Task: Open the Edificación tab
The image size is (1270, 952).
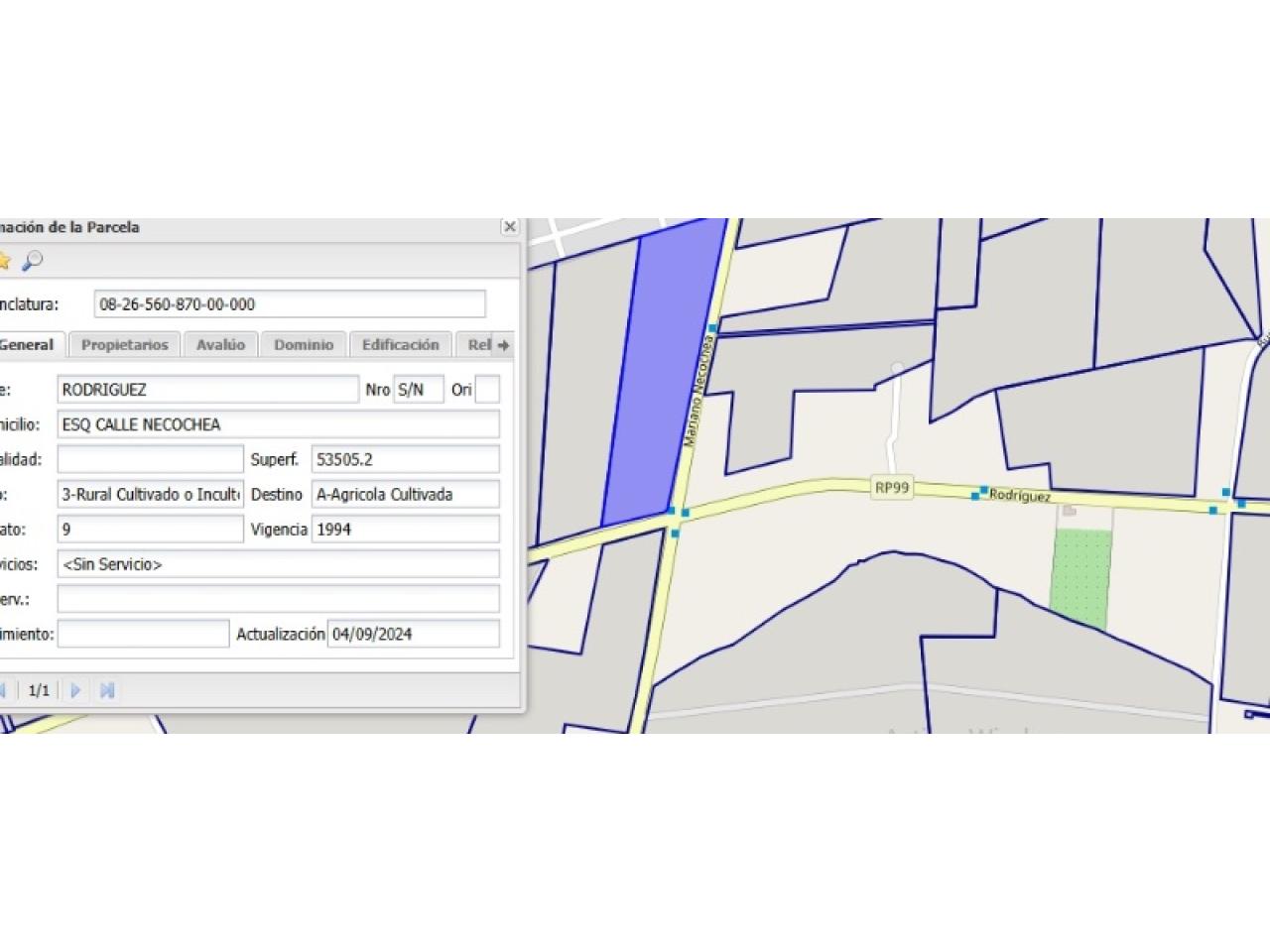Action: [400, 345]
